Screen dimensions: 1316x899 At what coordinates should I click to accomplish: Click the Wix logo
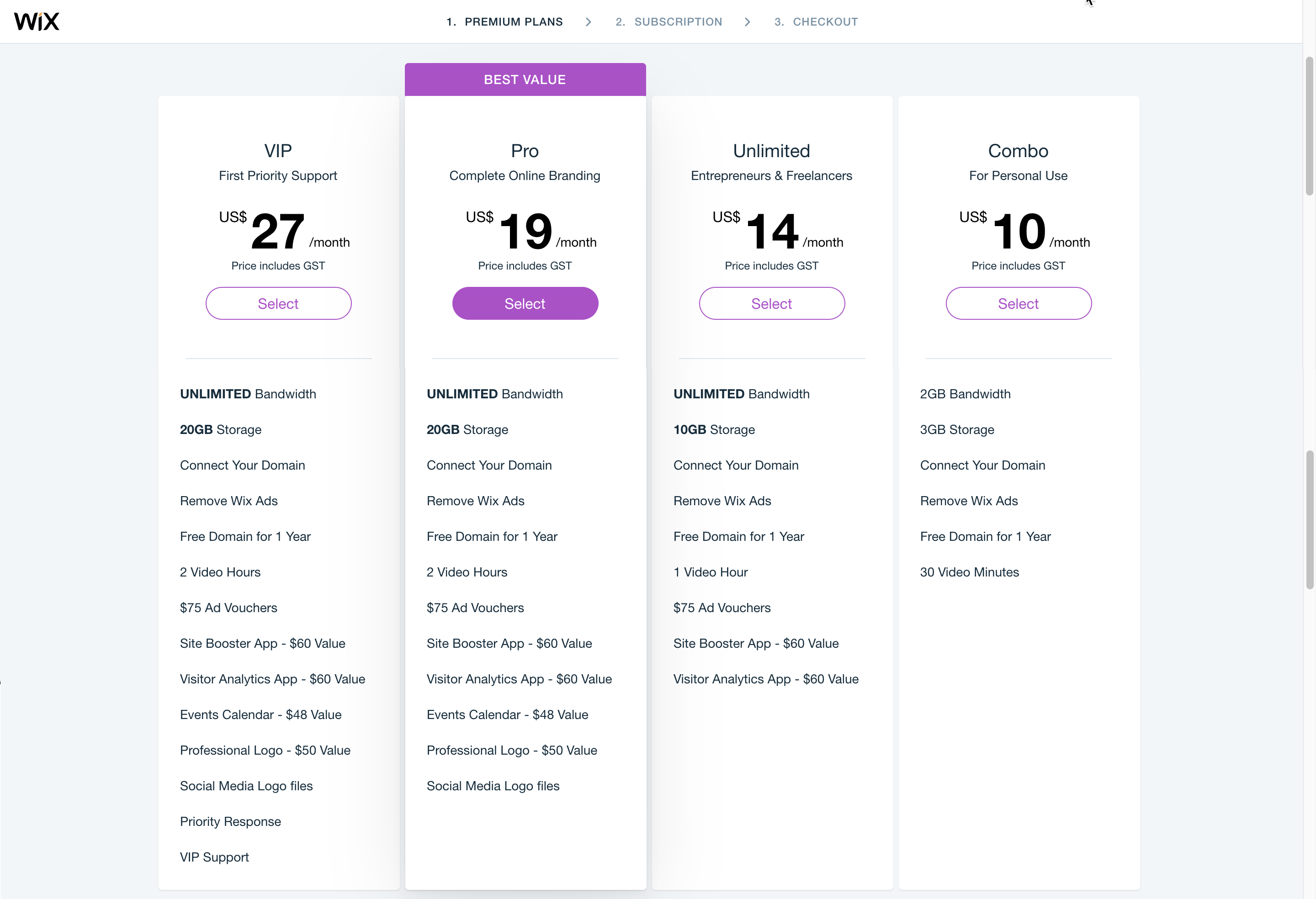click(x=37, y=21)
